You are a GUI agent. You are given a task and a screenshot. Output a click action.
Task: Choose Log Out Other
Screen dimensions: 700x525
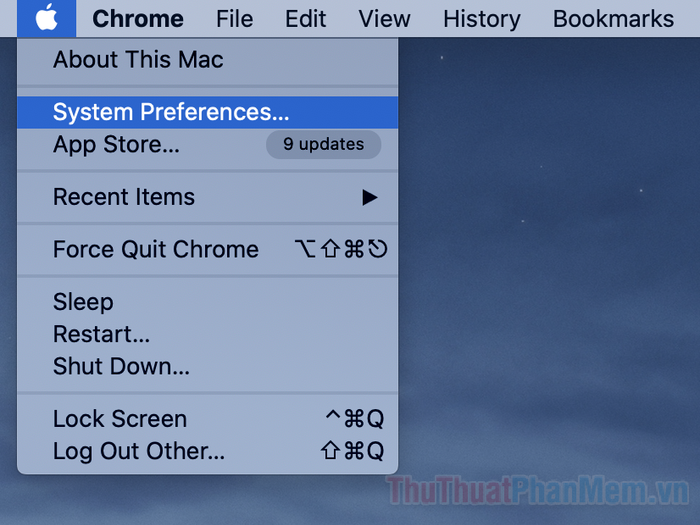(x=139, y=451)
